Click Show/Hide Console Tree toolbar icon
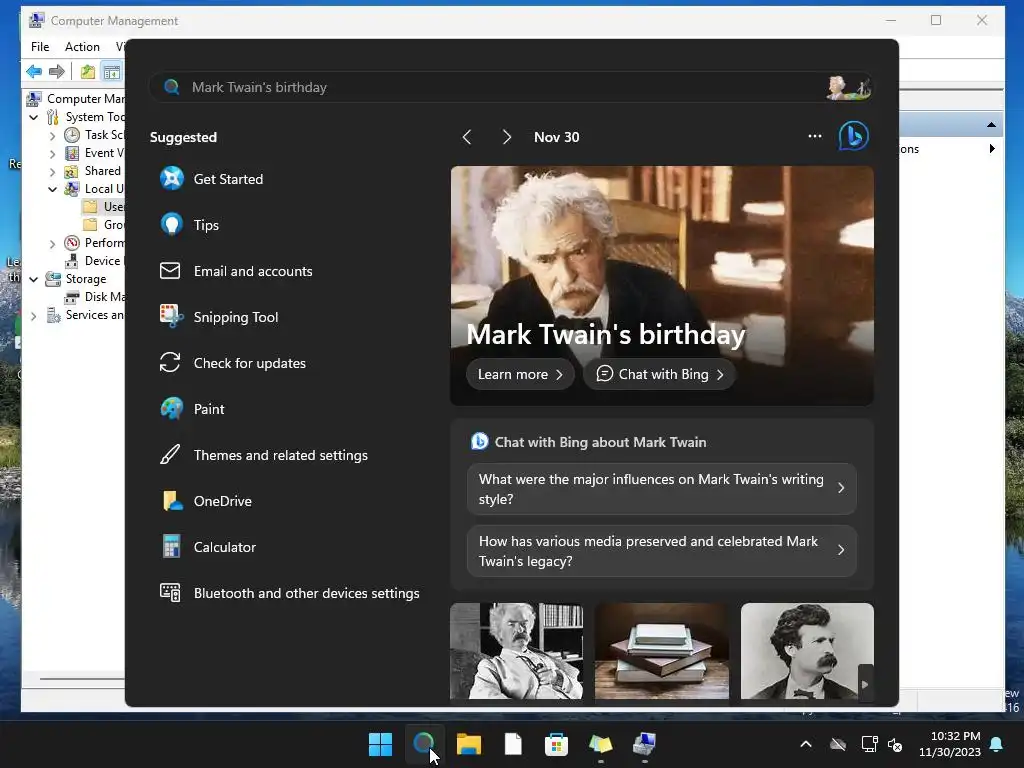The image size is (1024, 768). (x=112, y=72)
